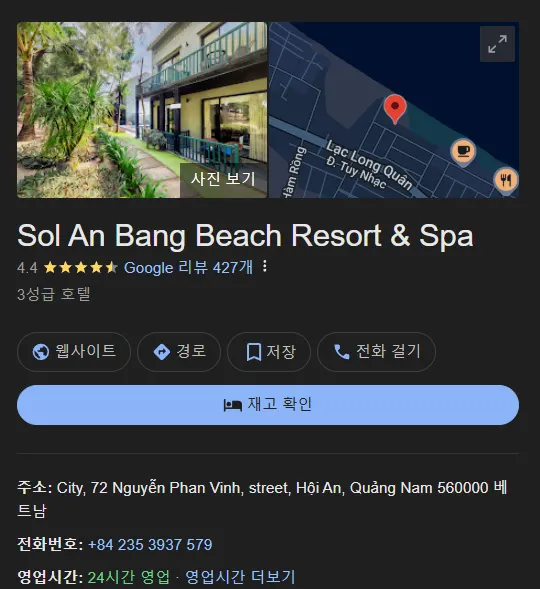The width and height of the screenshot is (540, 589).
Task: Click the phone icon for 전화 걸기
Action: (342, 352)
